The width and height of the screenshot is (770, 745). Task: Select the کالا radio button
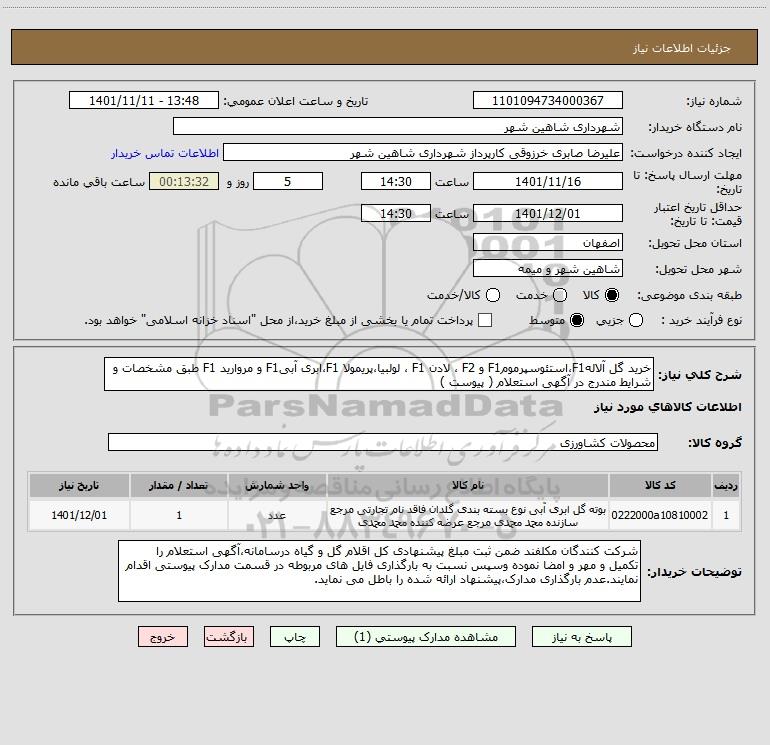612,295
